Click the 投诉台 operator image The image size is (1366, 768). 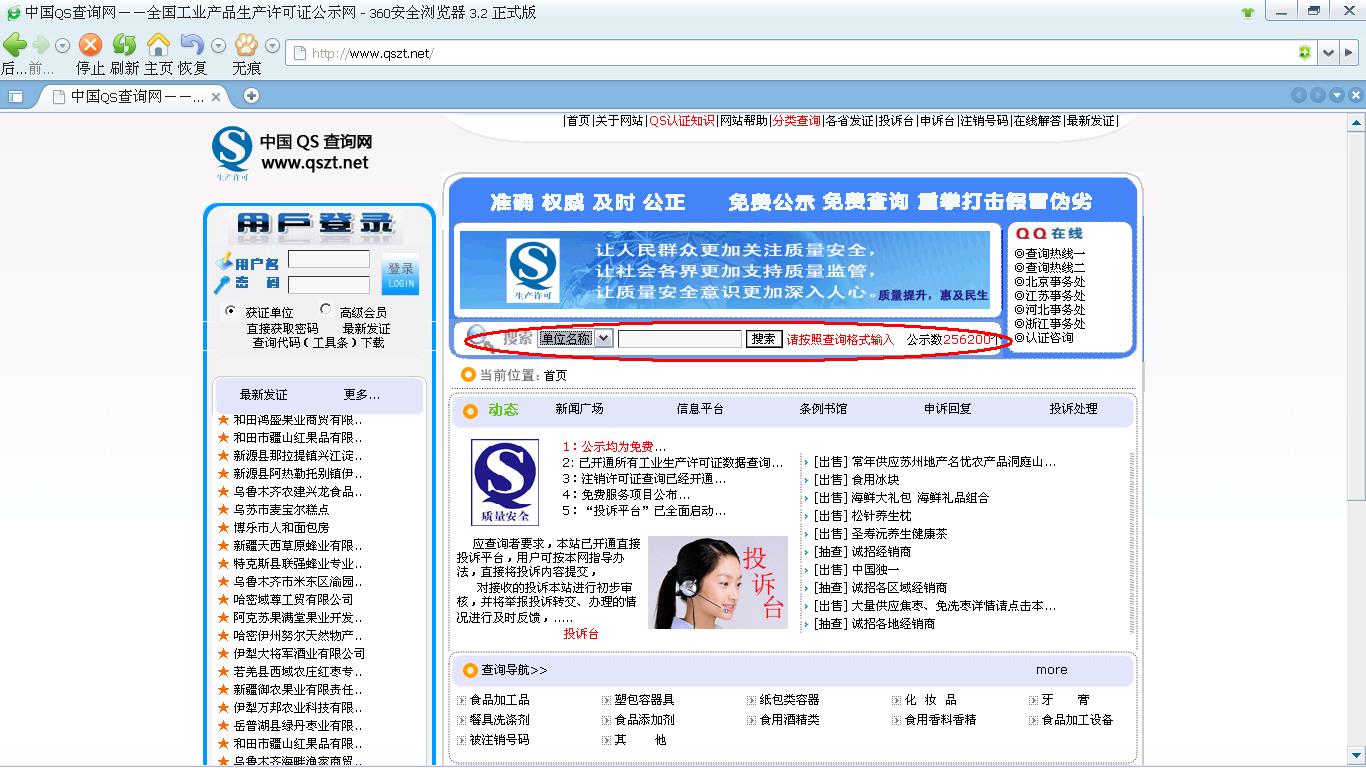pyautogui.click(x=717, y=582)
